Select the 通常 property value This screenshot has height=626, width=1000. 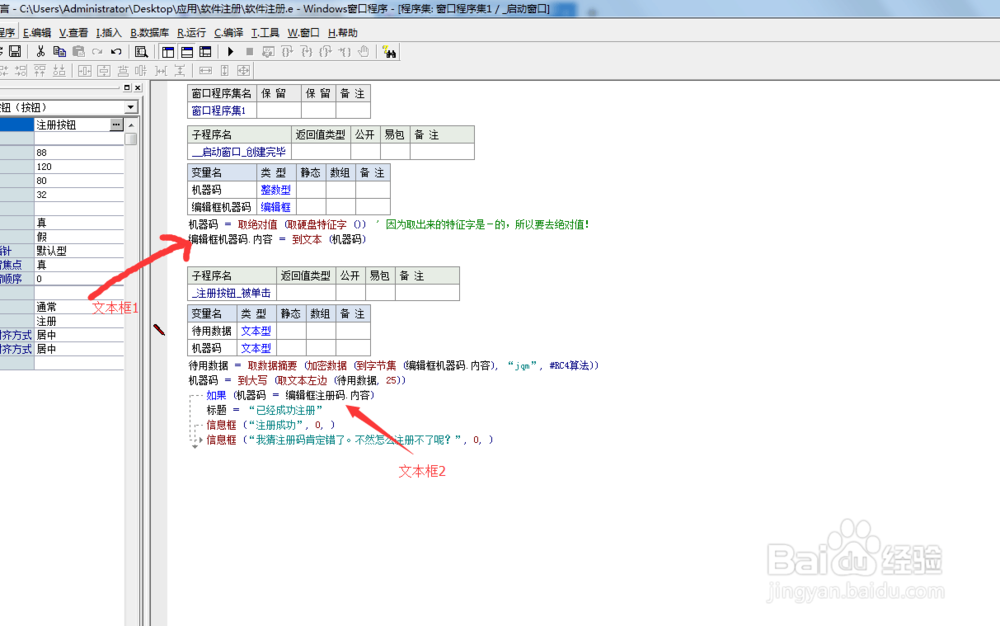pos(79,307)
